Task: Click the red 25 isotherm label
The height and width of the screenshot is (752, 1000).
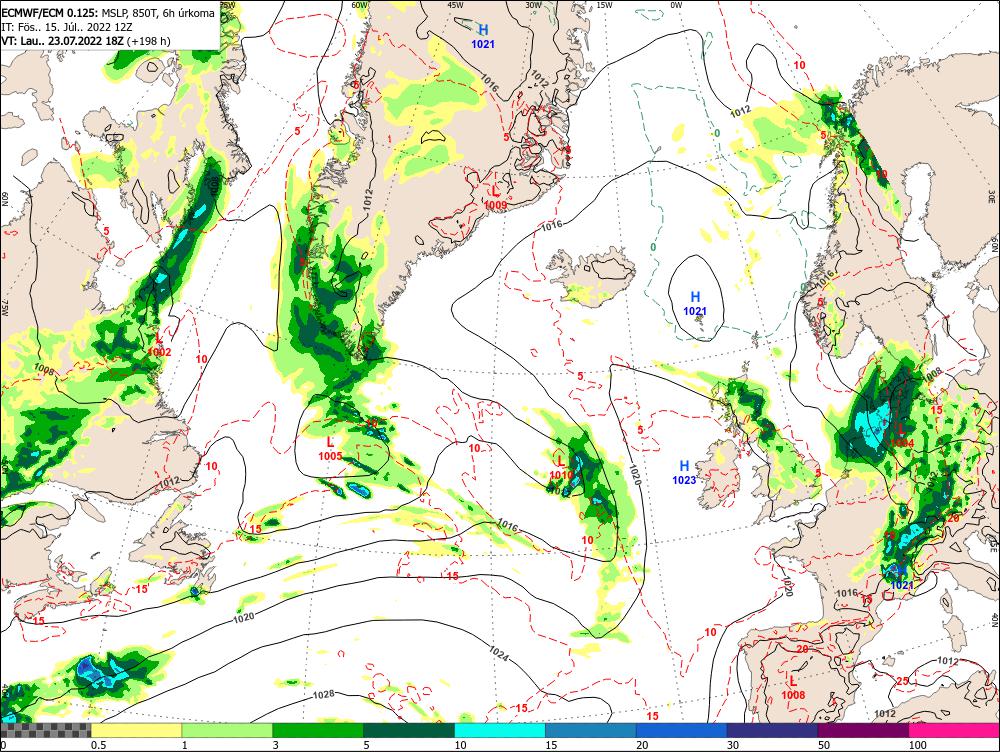Action: [902, 681]
